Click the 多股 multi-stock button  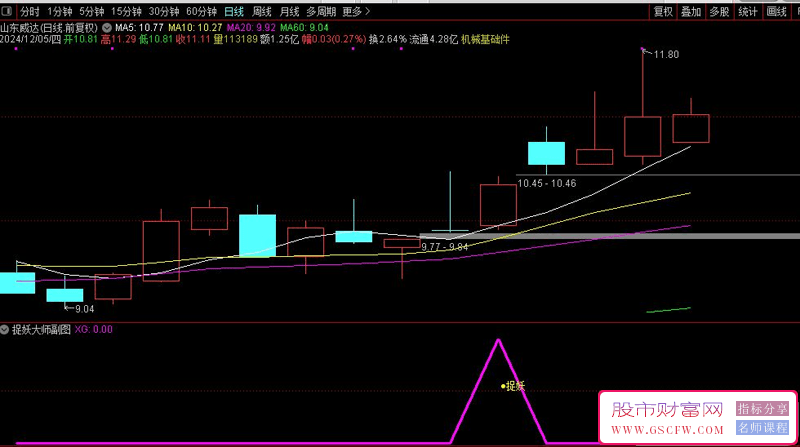coord(719,11)
